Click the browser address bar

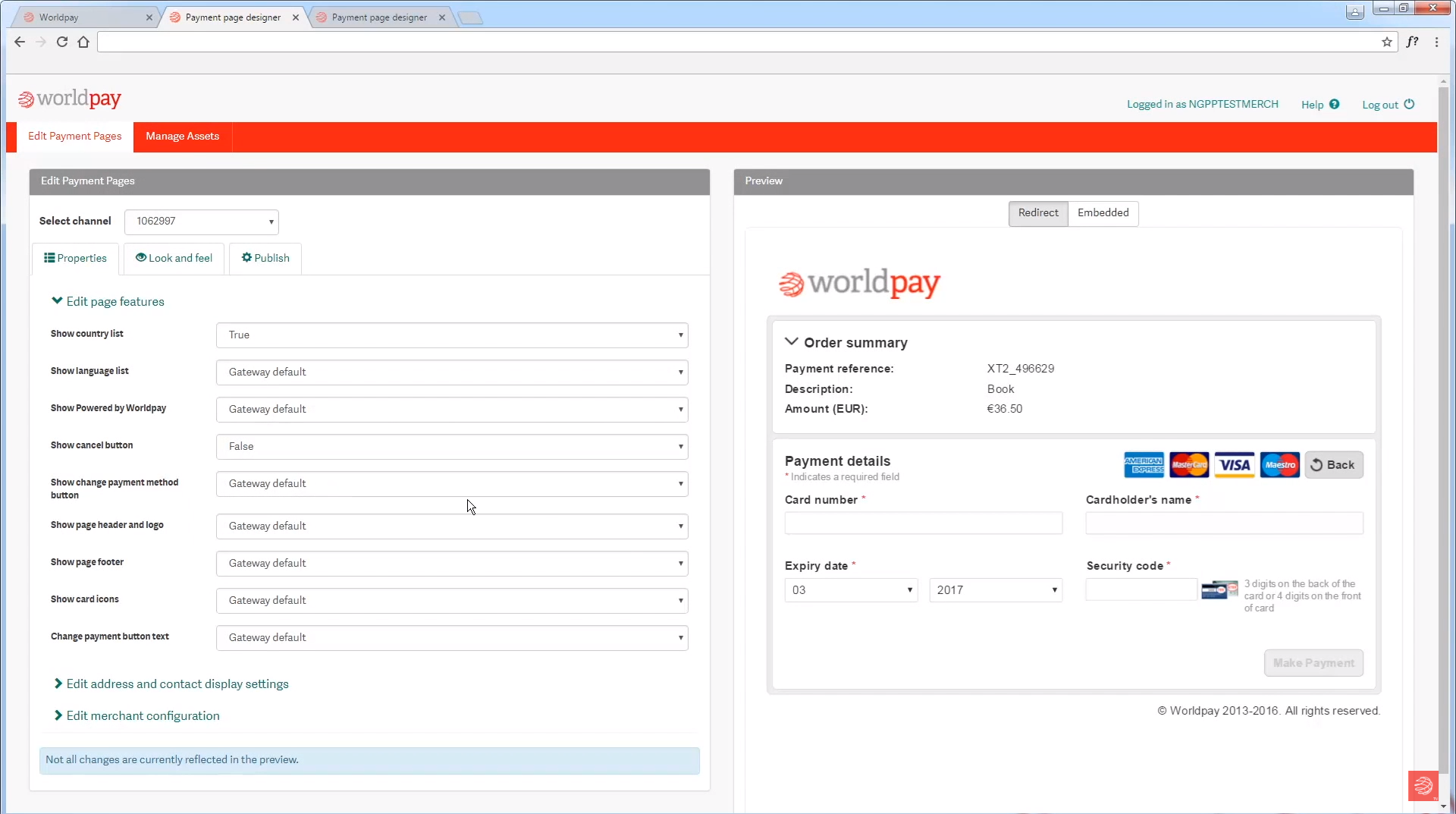736,42
